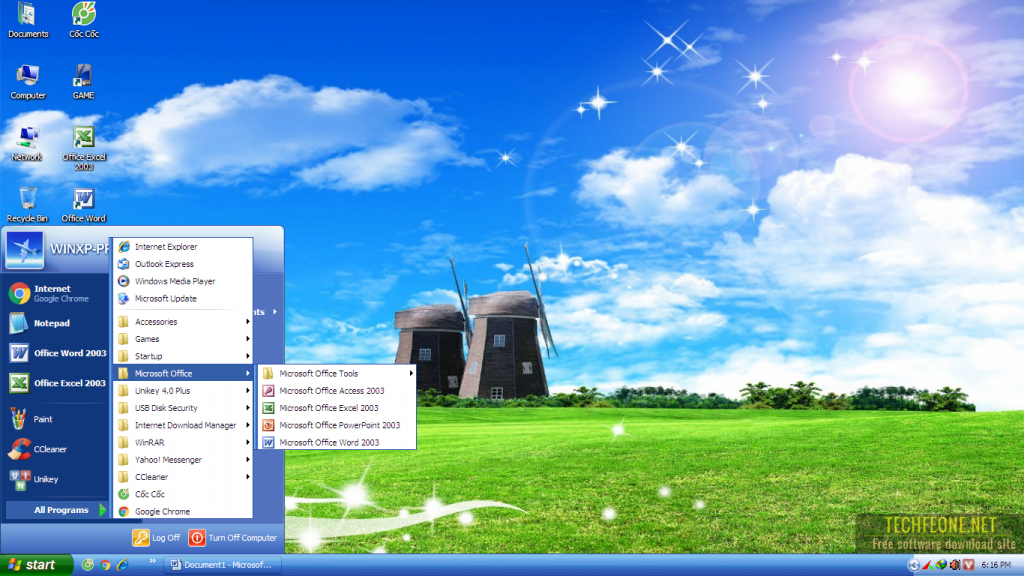Image resolution: width=1024 pixels, height=576 pixels.
Task: Expand the Games program folder
Action: point(183,339)
